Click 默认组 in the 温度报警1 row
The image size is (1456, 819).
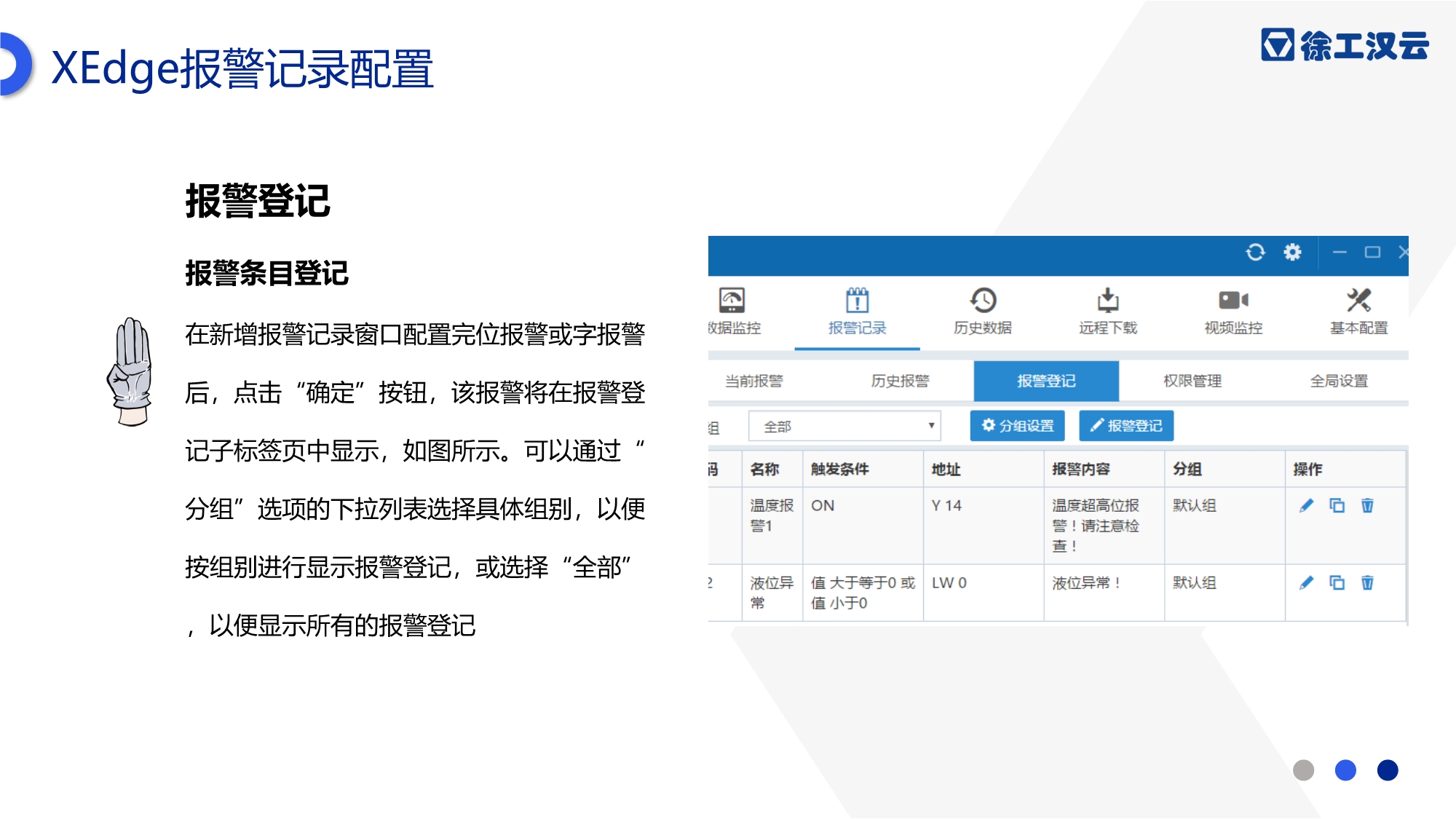point(1194,505)
